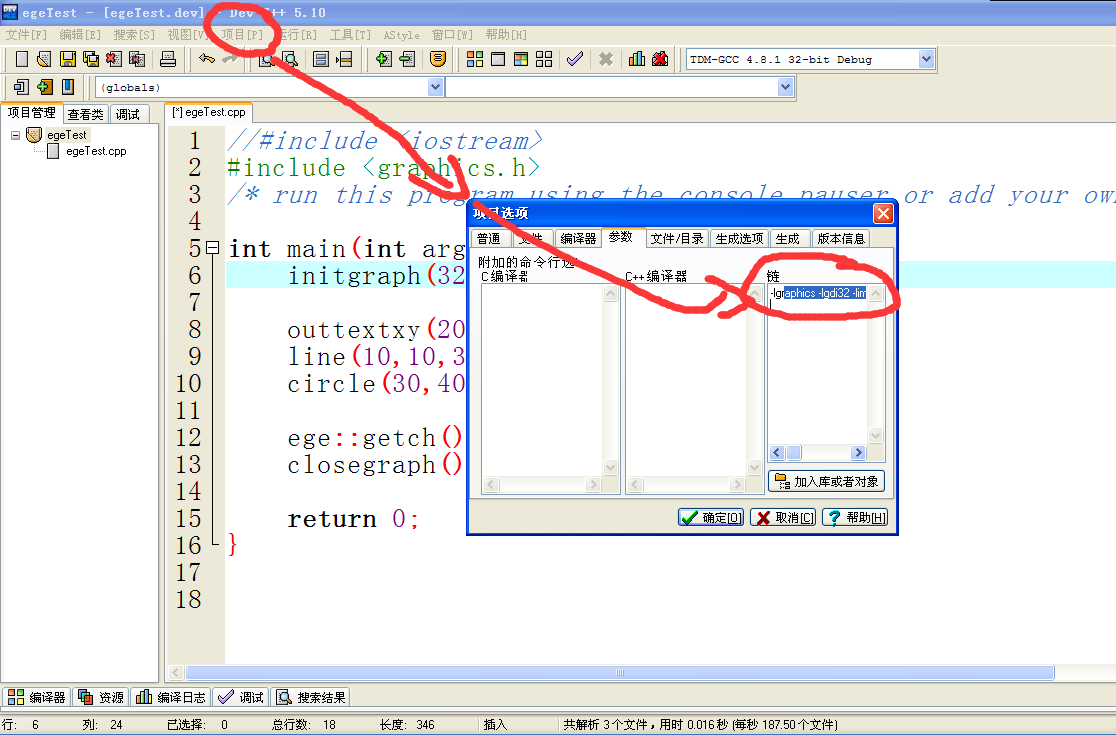Switch to the 参数 tab in project options
Image resolution: width=1116 pixels, height=735 pixels.
(x=621, y=238)
